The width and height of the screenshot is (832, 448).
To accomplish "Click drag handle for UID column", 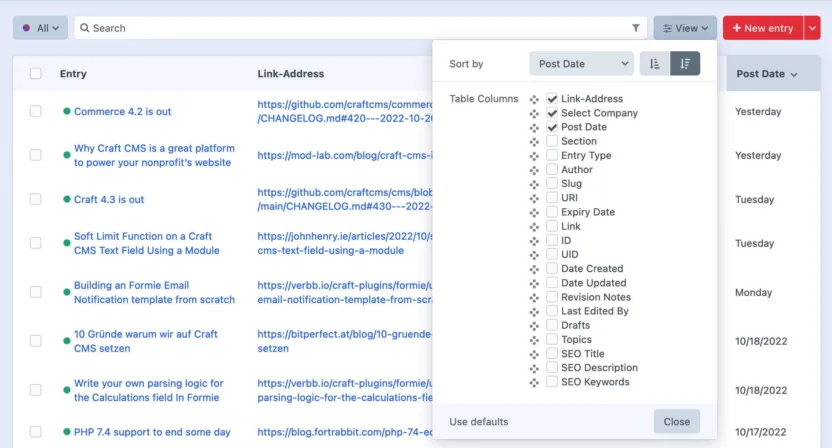I will [534, 255].
